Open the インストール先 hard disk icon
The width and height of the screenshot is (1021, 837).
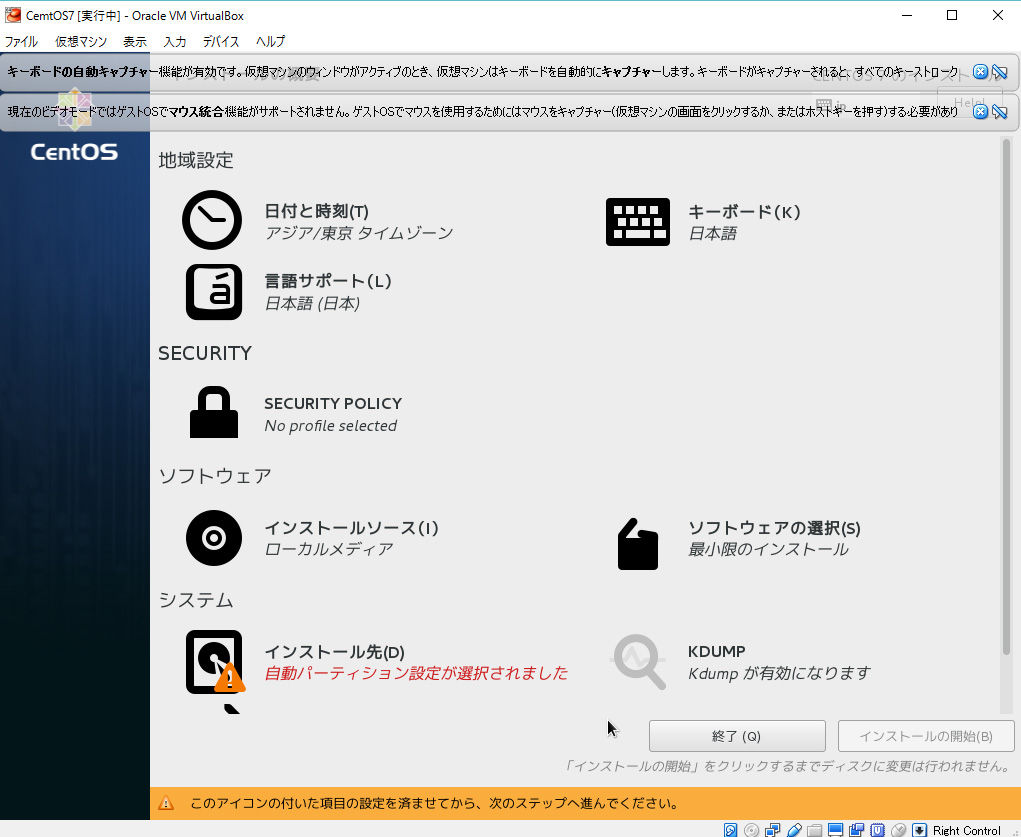pos(214,662)
